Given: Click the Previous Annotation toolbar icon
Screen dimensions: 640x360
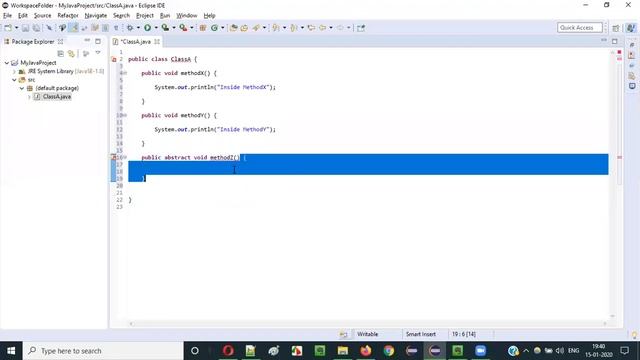Looking at the screenshot, I should click(x=293, y=28).
